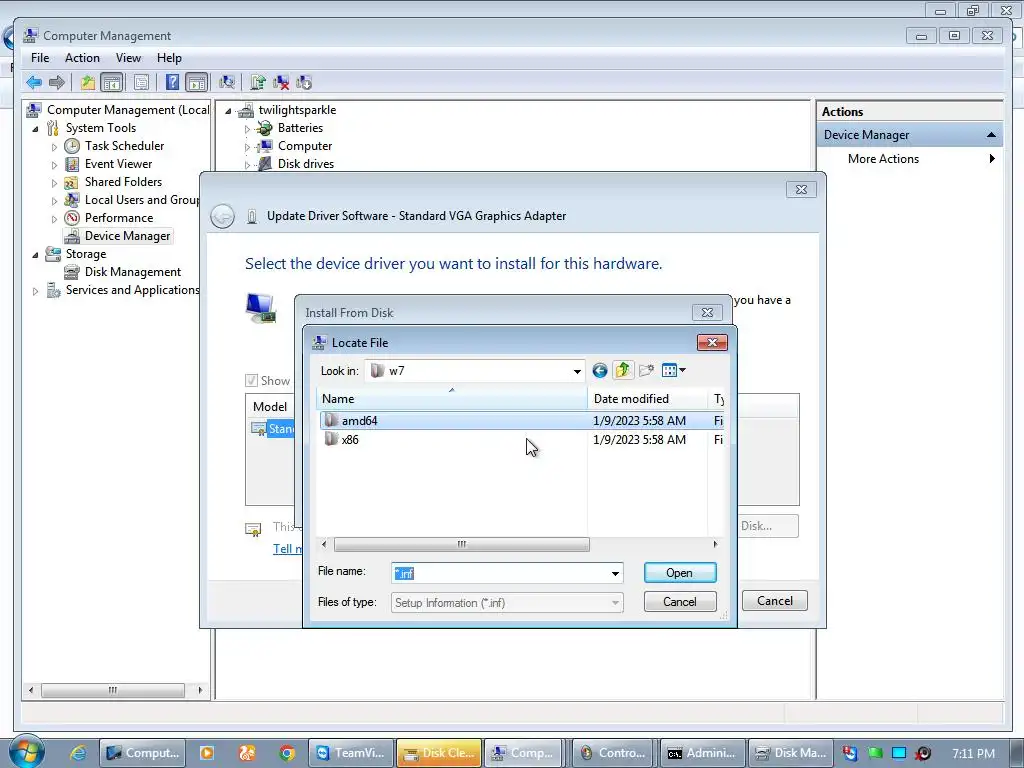Click the Windows Start orb
This screenshot has width=1024, height=768.
coord(26,752)
